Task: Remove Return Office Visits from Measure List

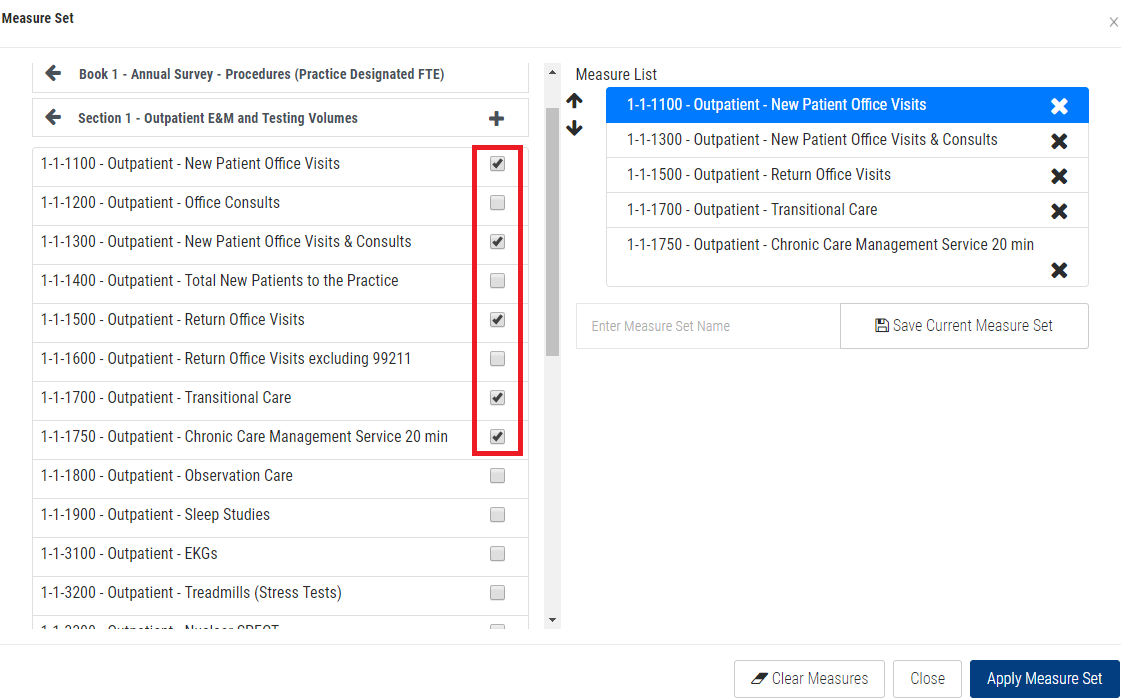Action: [1059, 176]
